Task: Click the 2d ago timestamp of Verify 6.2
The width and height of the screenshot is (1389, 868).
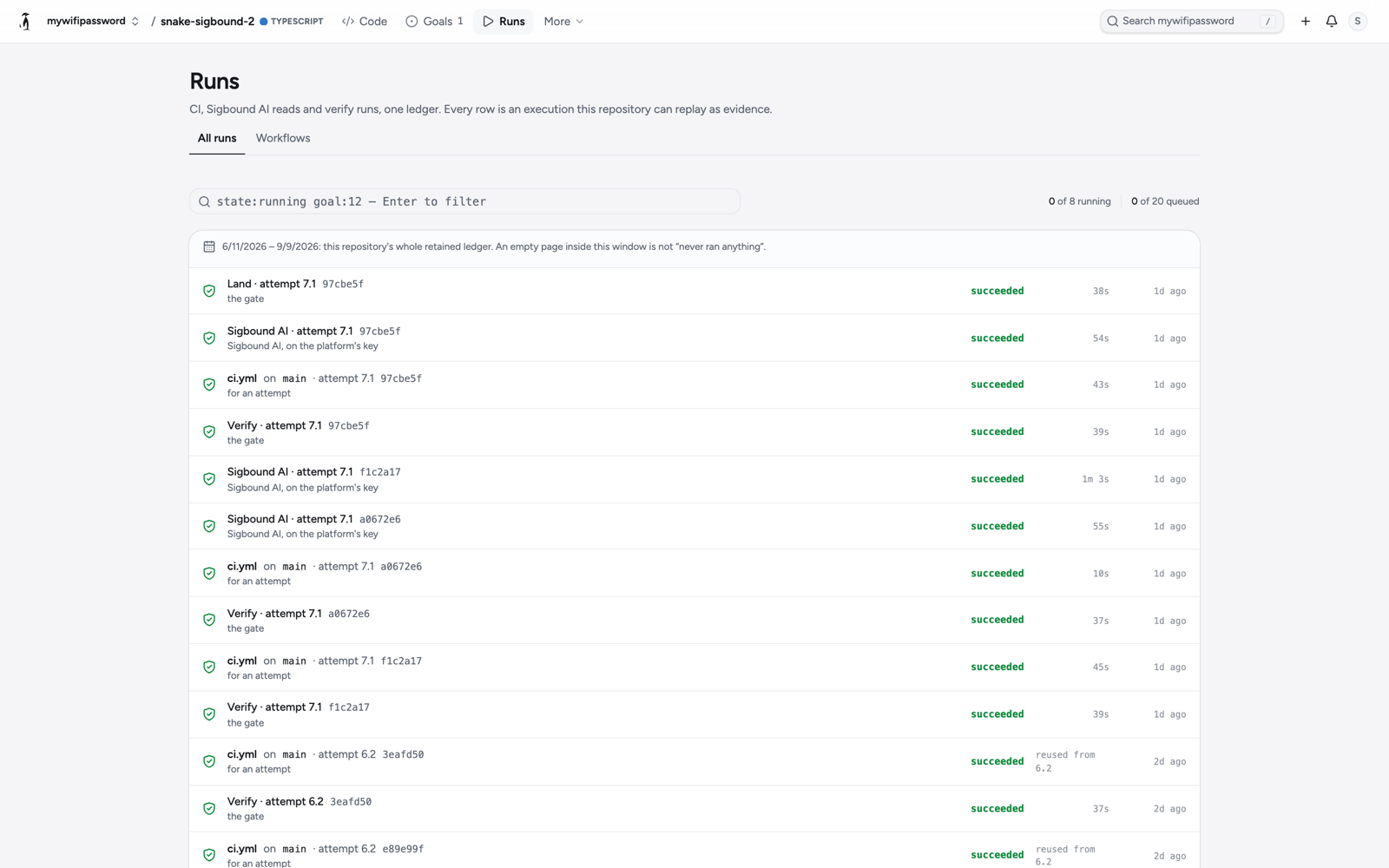Action: [x=1169, y=809]
